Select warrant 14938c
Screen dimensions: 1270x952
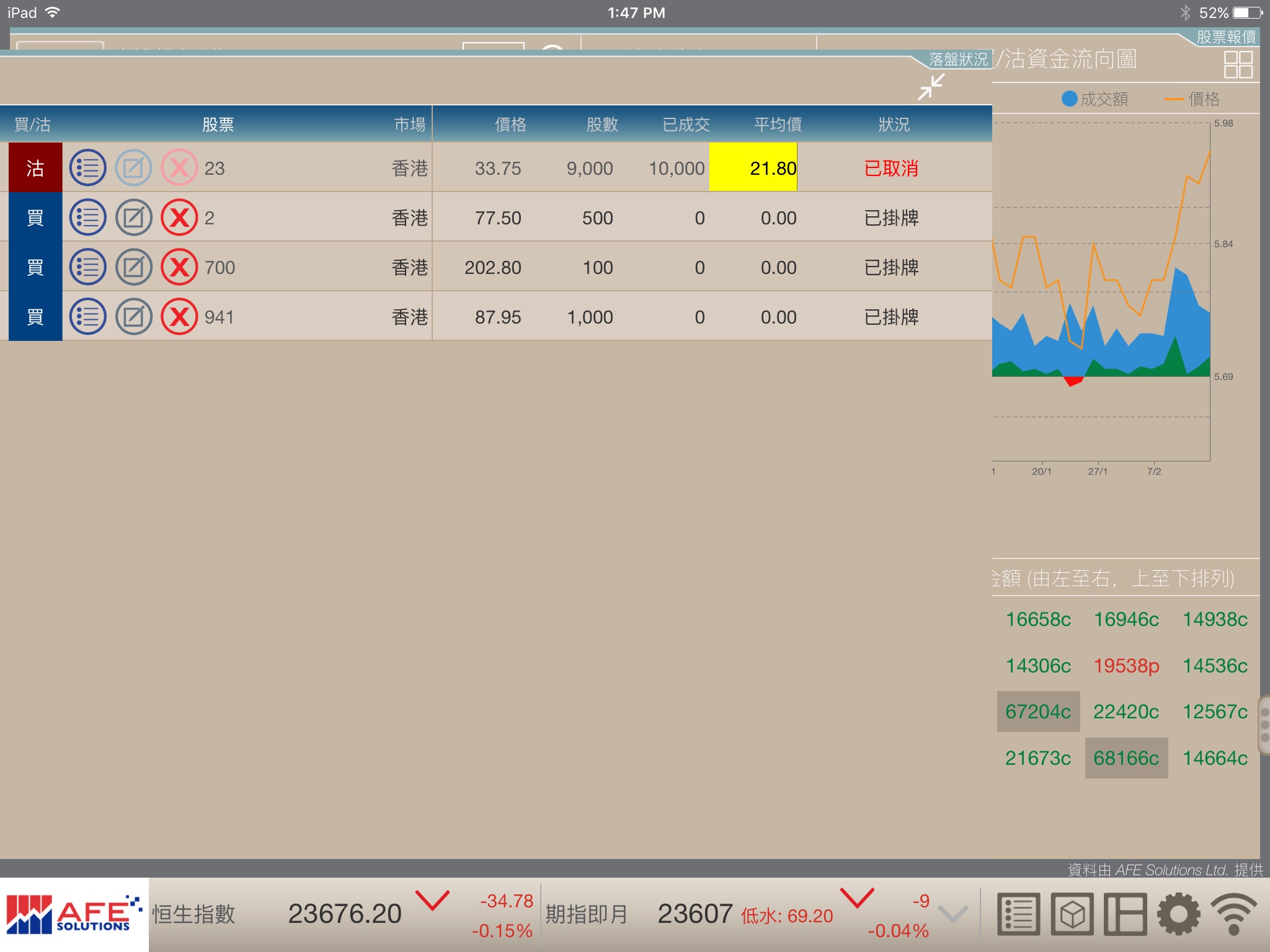tap(1215, 619)
